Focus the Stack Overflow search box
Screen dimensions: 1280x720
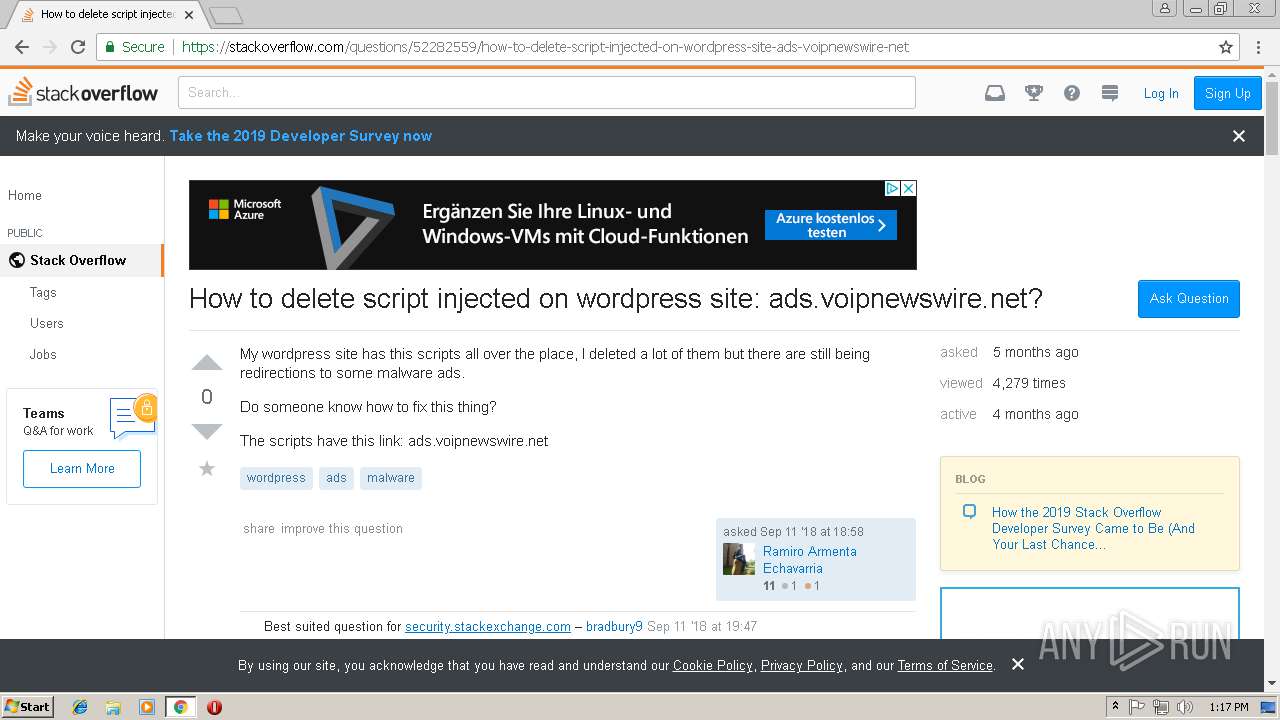tap(547, 92)
